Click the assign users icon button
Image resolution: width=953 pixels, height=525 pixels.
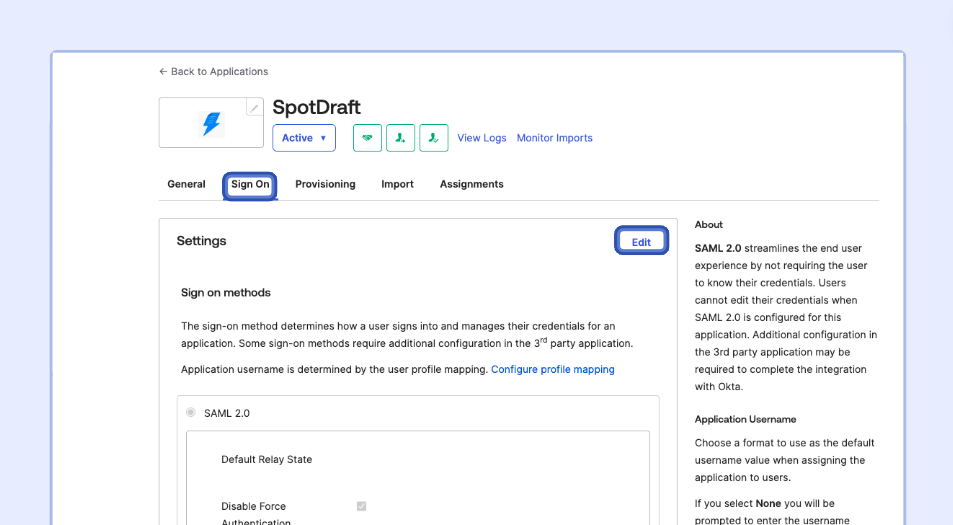pos(401,138)
